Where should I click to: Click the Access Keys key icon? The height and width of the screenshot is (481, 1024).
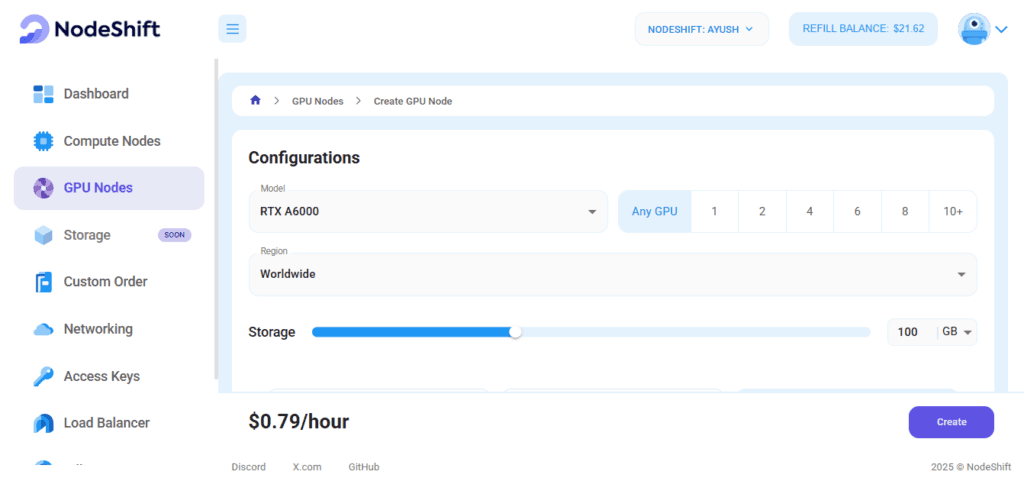point(43,377)
